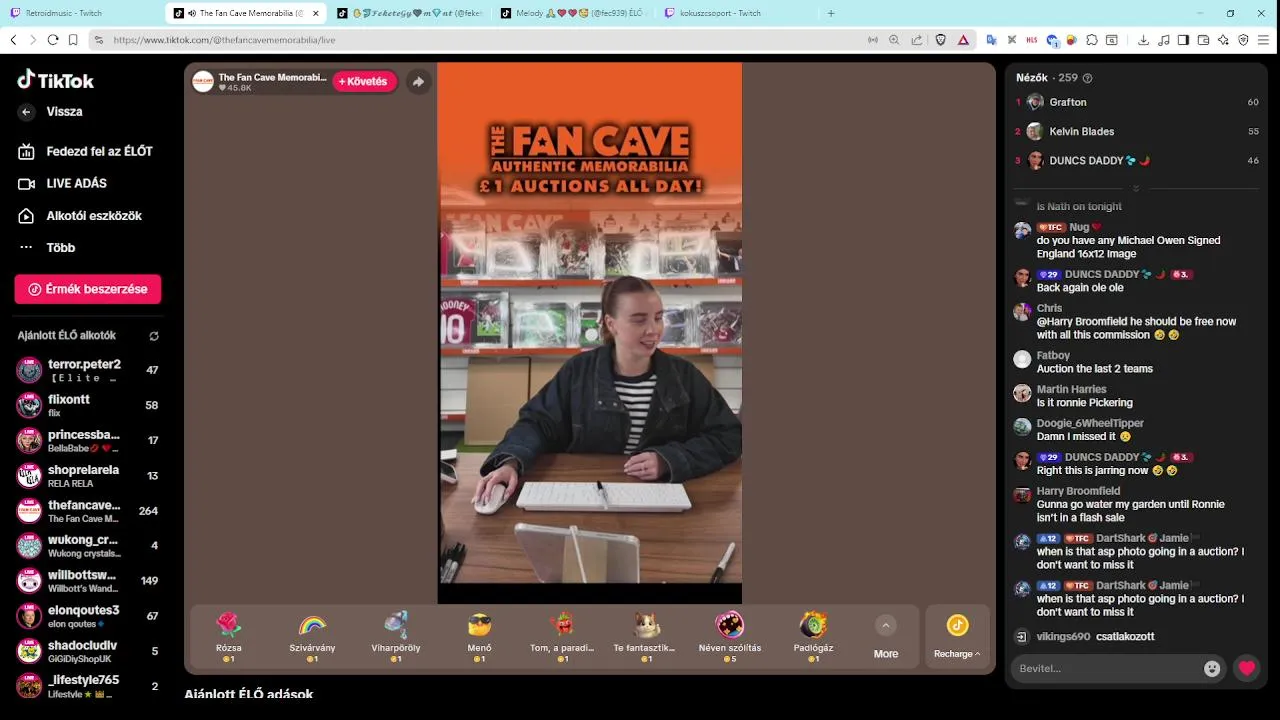
Task: Open Kelvin Blades viewer profile
Action: pos(1136,131)
